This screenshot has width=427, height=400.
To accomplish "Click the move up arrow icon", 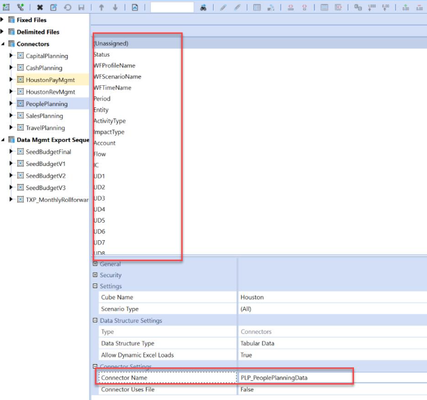I will pos(101,7).
